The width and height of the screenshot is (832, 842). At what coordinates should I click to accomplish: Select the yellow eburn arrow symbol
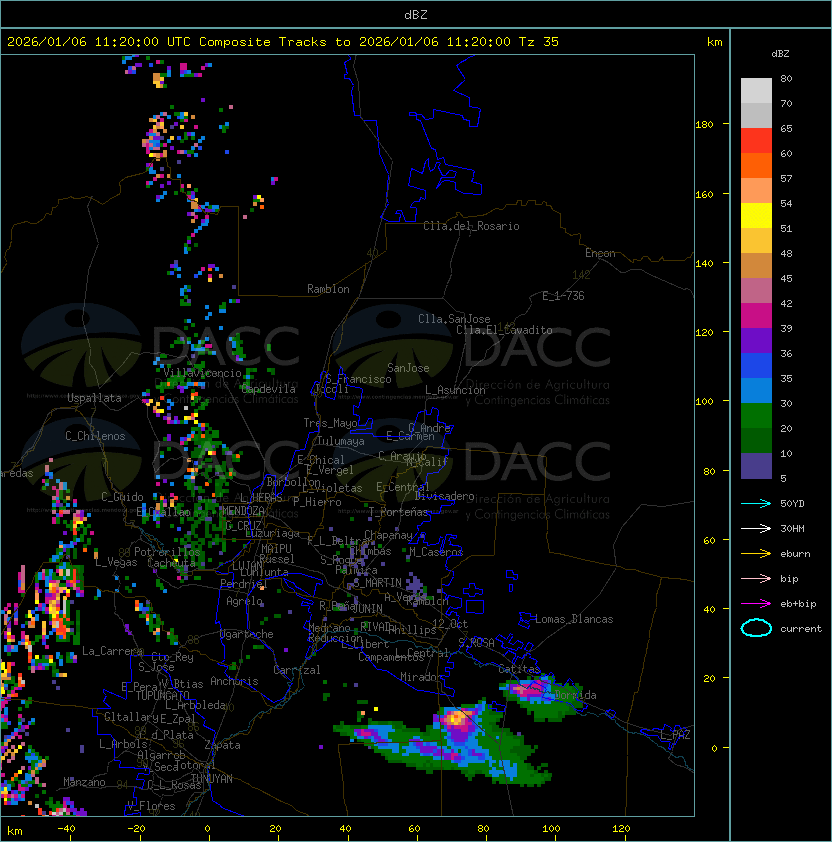[x=756, y=553]
